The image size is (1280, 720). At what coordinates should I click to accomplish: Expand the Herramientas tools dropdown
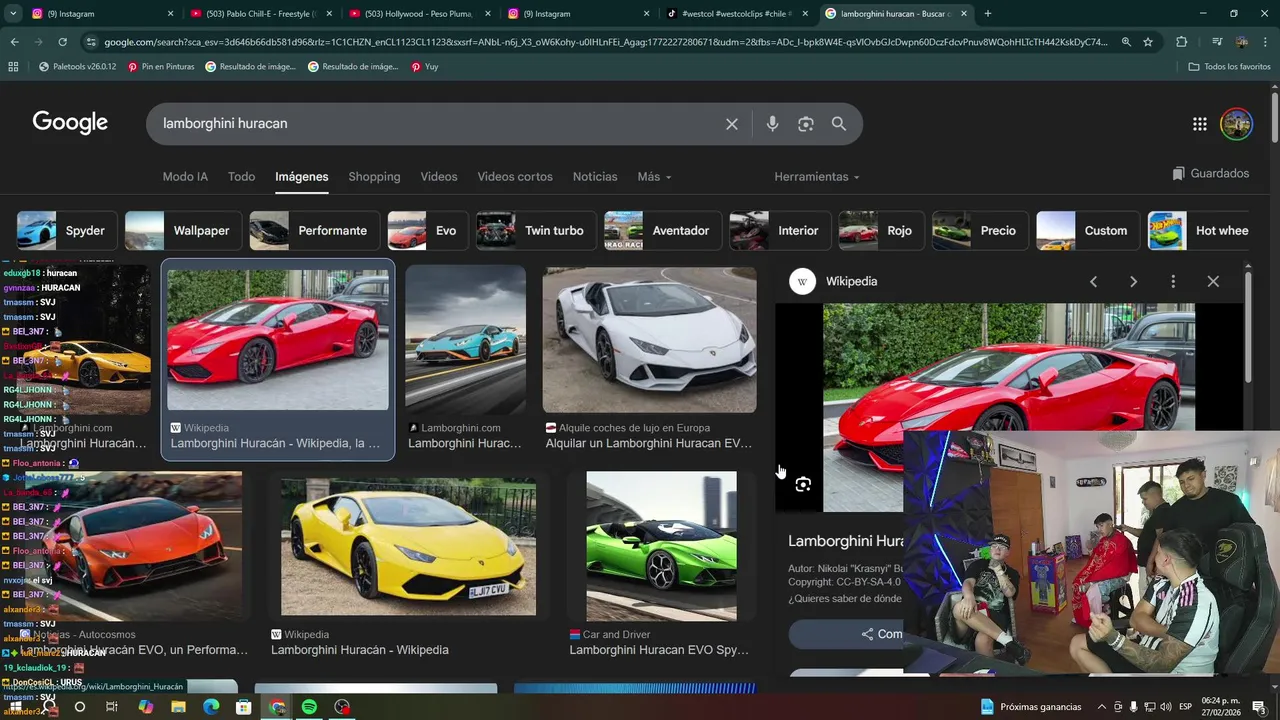coord(817,177)
